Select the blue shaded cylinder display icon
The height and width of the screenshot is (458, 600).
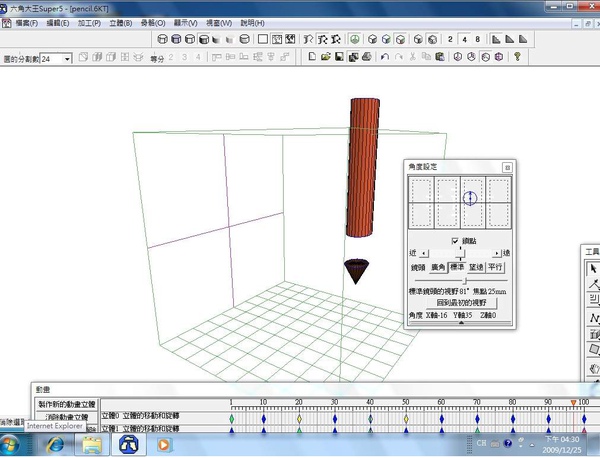click(x=176, y=39)
